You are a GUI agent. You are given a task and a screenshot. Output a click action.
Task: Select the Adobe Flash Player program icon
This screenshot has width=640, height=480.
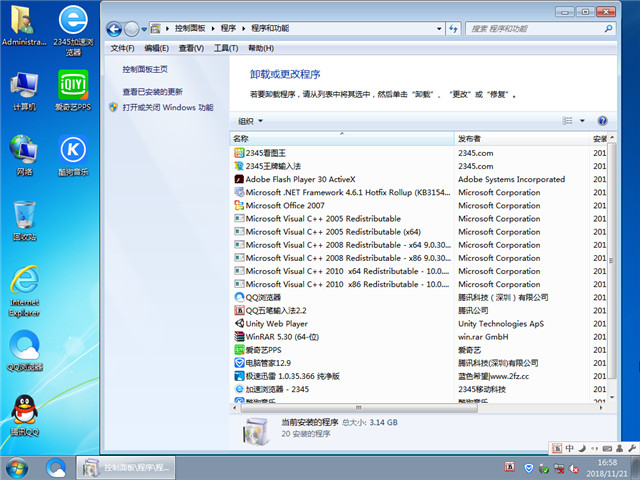(239, 179)
